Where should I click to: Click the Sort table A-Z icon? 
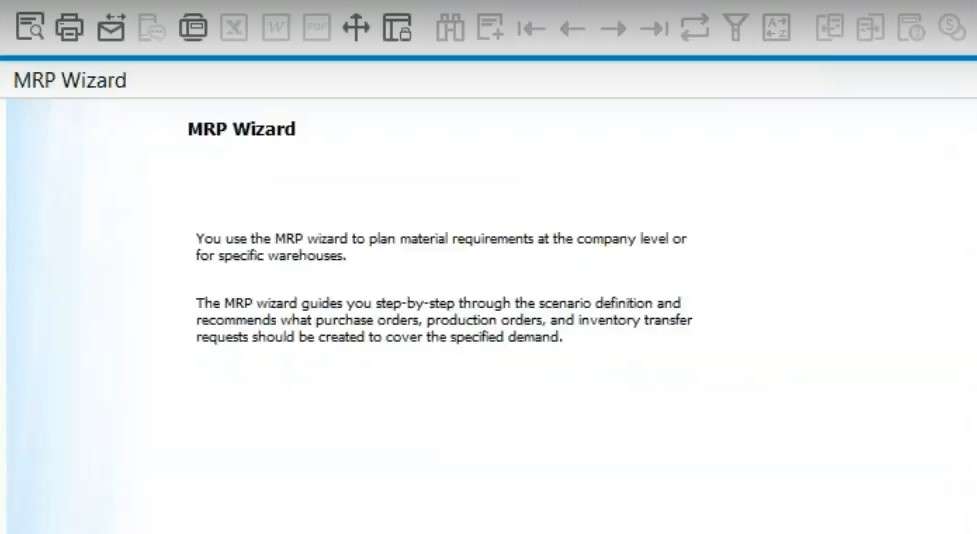tap(776, 27)
